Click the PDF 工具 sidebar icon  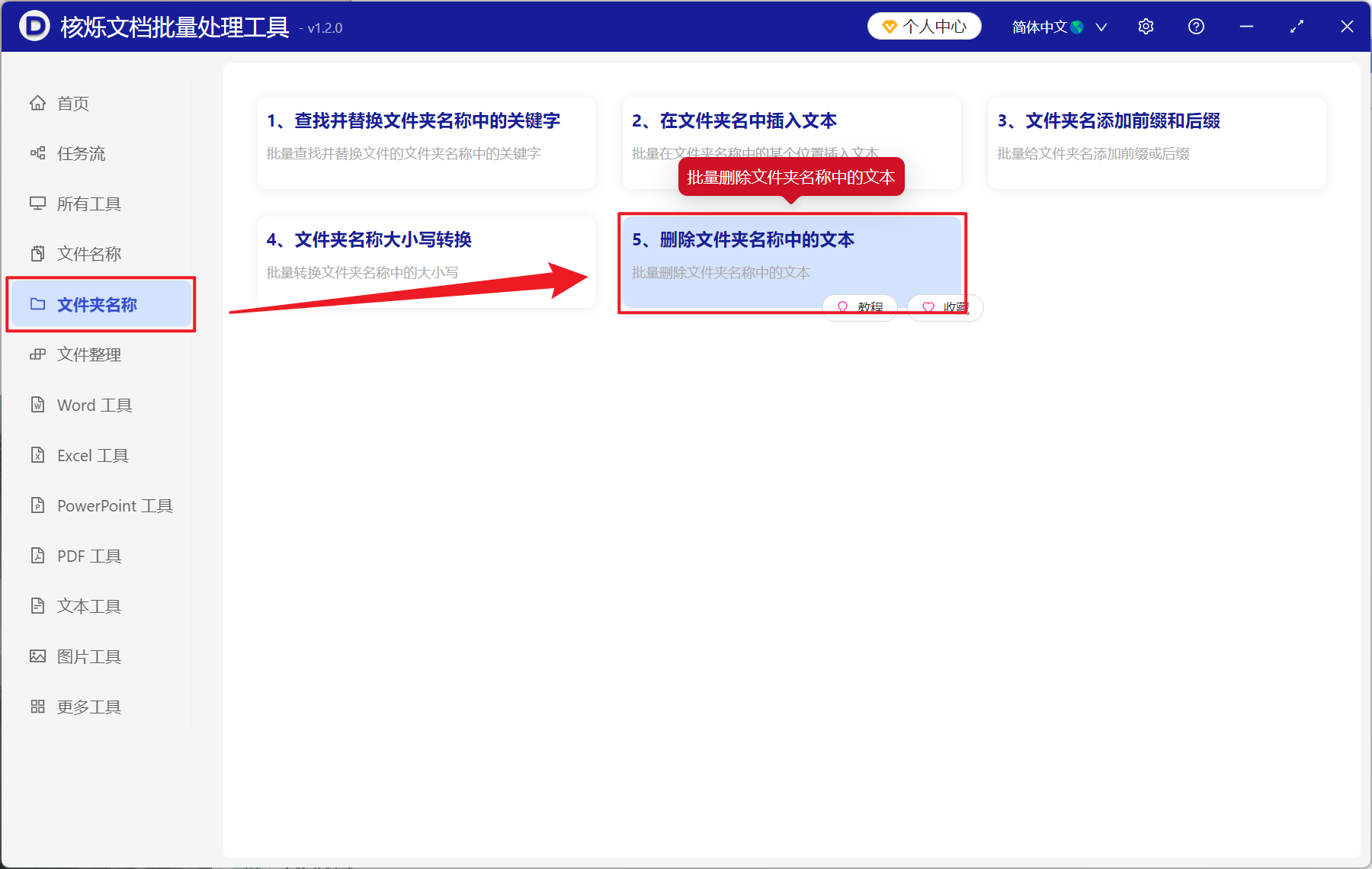point(38,555)
